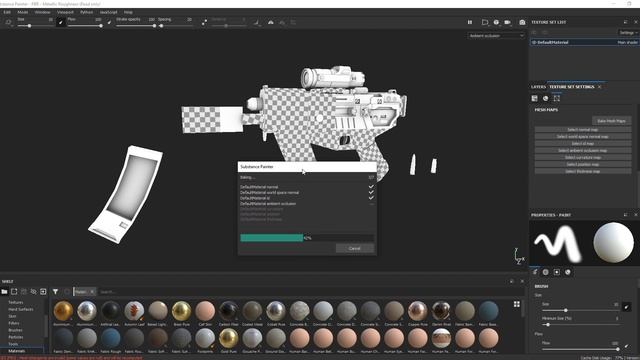Click the video camera icon in toolbar
The width and height of the screenshot is (640, 360).
(507, 22)
